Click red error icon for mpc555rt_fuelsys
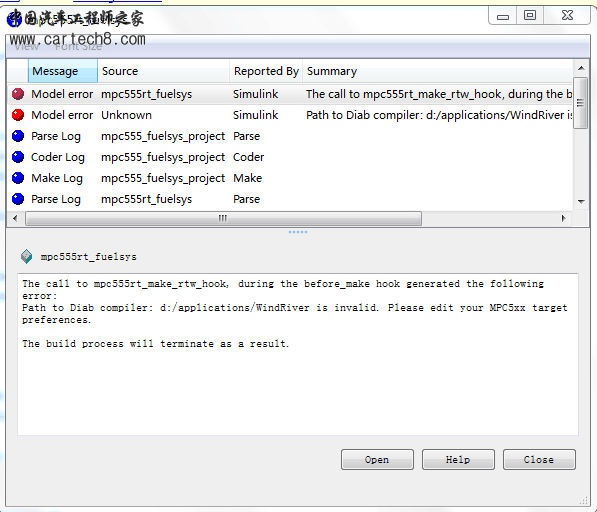This screenshot has width=597, height=512. [x=18, y=94]
